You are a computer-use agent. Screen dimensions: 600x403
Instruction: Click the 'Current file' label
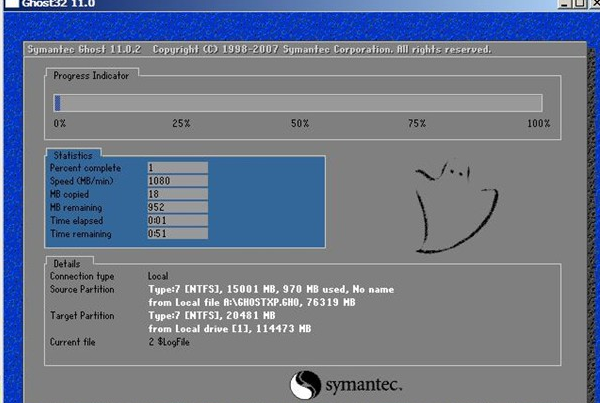coord(72,342)
